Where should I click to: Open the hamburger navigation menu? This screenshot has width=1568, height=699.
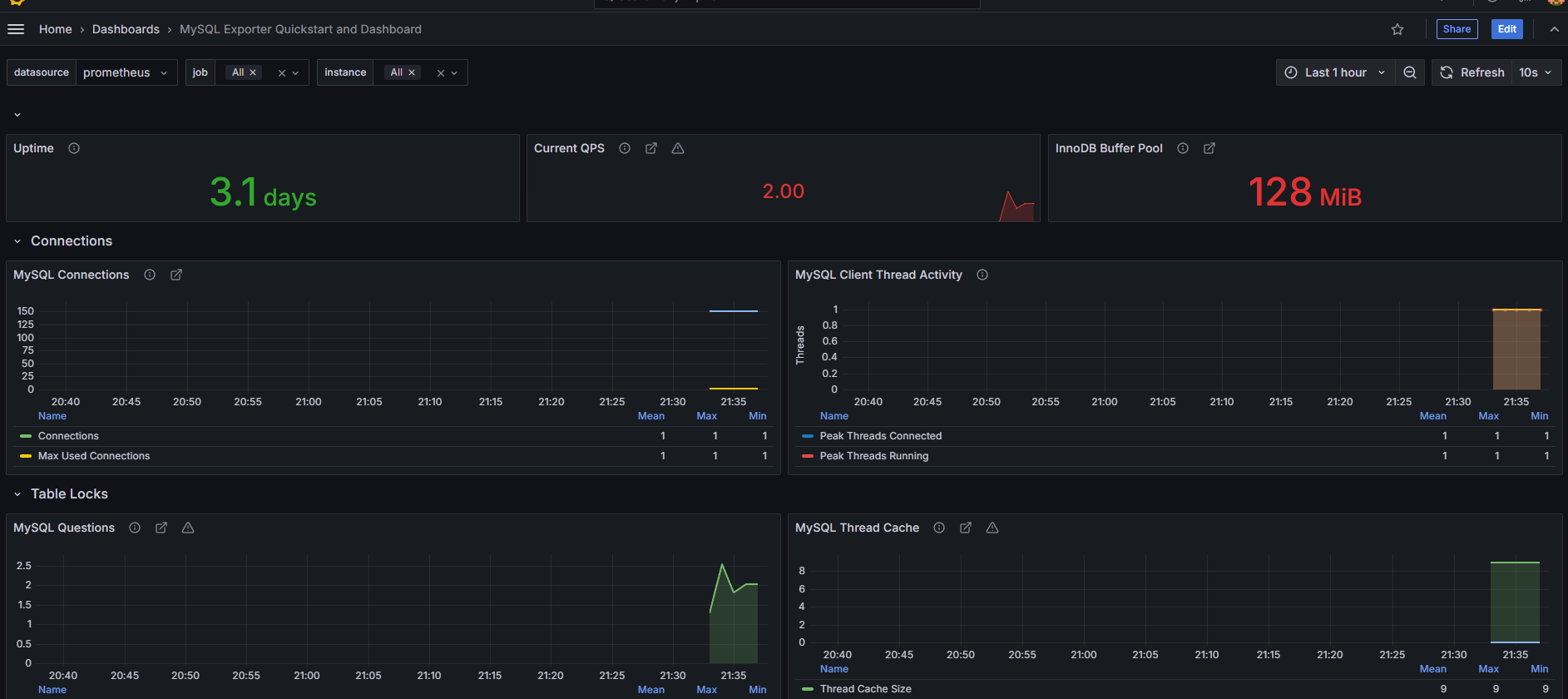(x=16, y=29)
